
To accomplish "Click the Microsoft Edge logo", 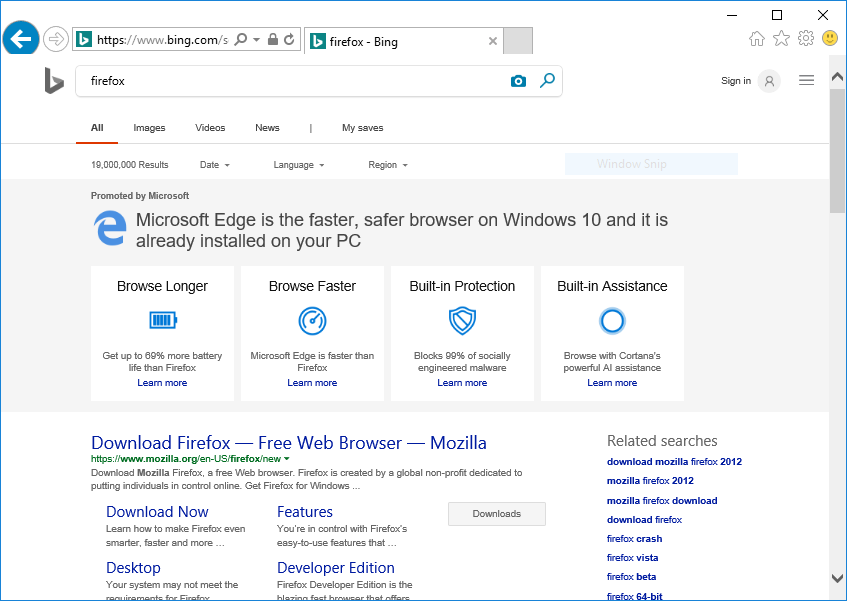I will coord(110,228).
